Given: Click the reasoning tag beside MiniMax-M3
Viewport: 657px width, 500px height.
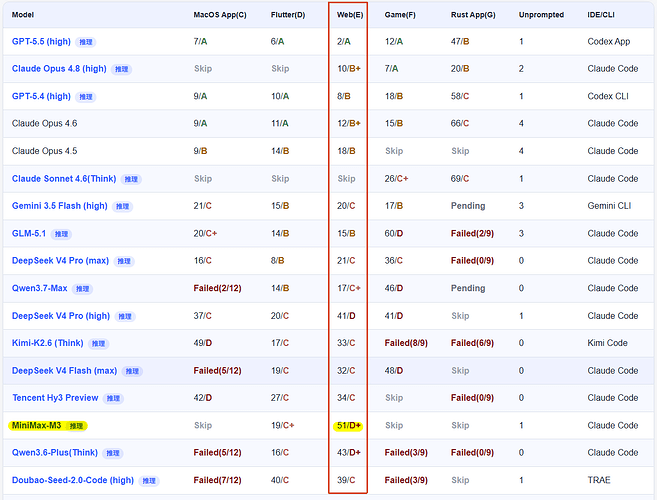Looking at the screenshot, I should (76, 426).
